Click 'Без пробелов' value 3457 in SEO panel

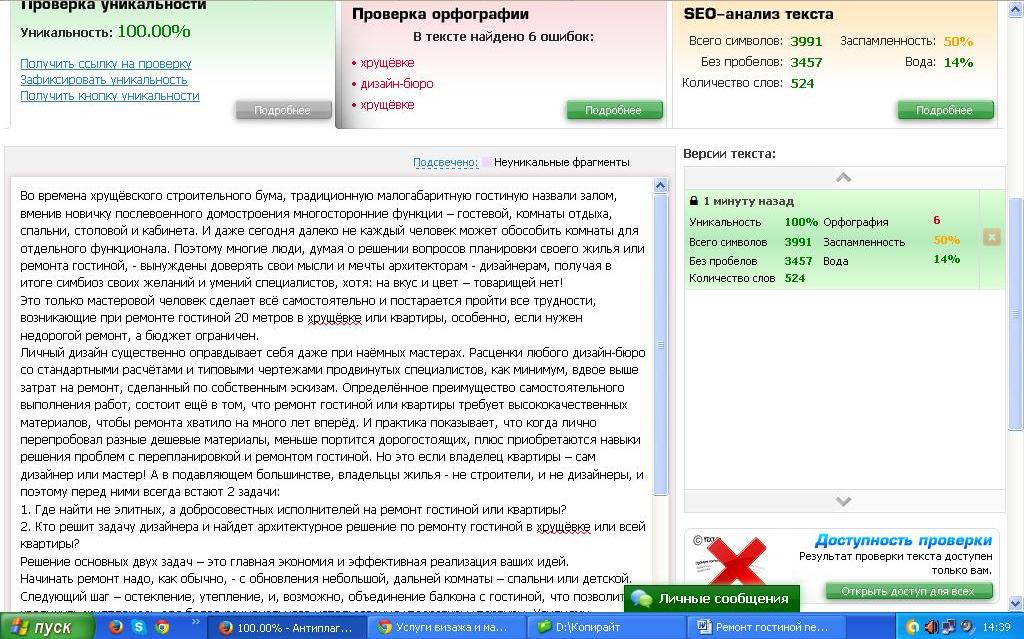coord(807,63)
